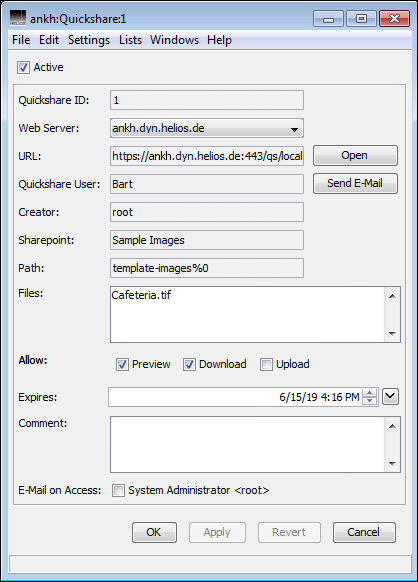Screen dimensions: 418x582
Task: Click the Quickshare User field showing Bart
Action: pos(207,184)
